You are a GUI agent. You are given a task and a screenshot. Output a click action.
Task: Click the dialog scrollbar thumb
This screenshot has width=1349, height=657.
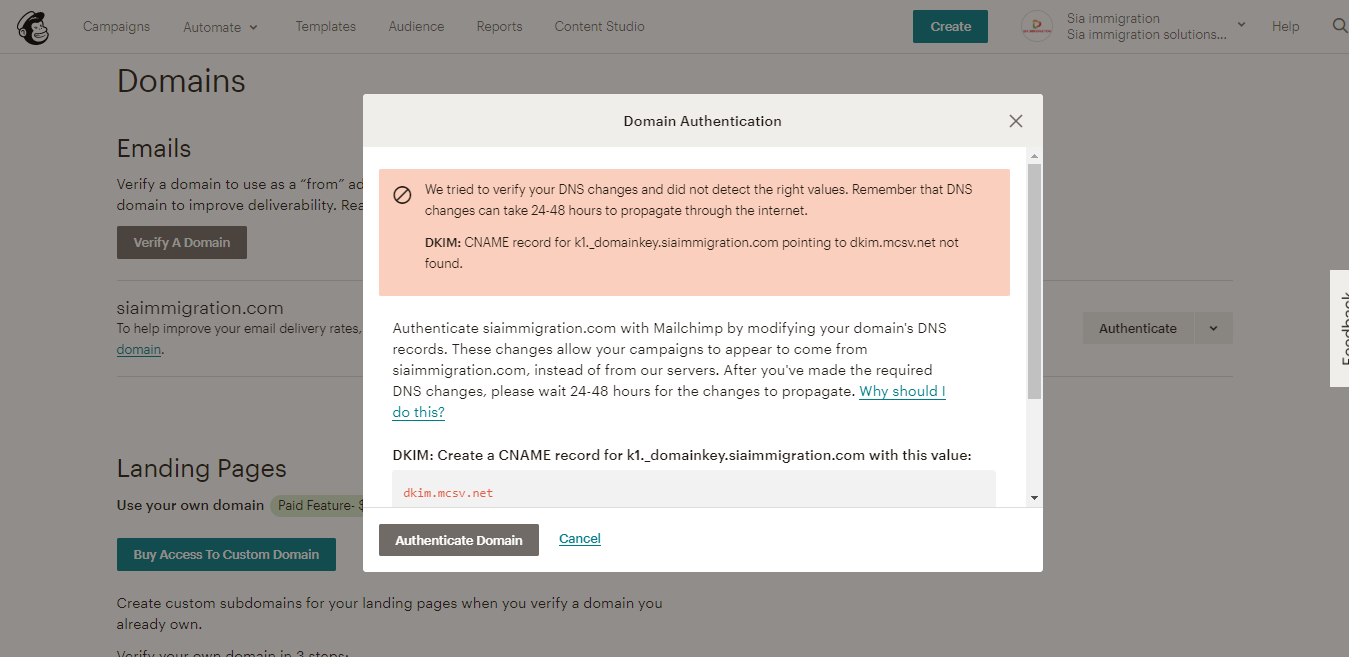click(1034, 282)
